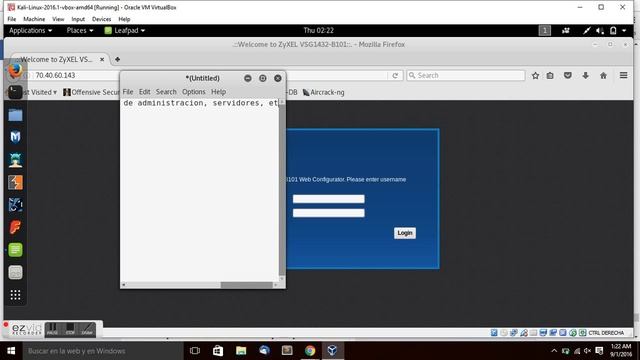Viewport: 640px width, 360px height.
Task: Select VirtualBox icon on Windows taskbar
Action: pos(332,351)
